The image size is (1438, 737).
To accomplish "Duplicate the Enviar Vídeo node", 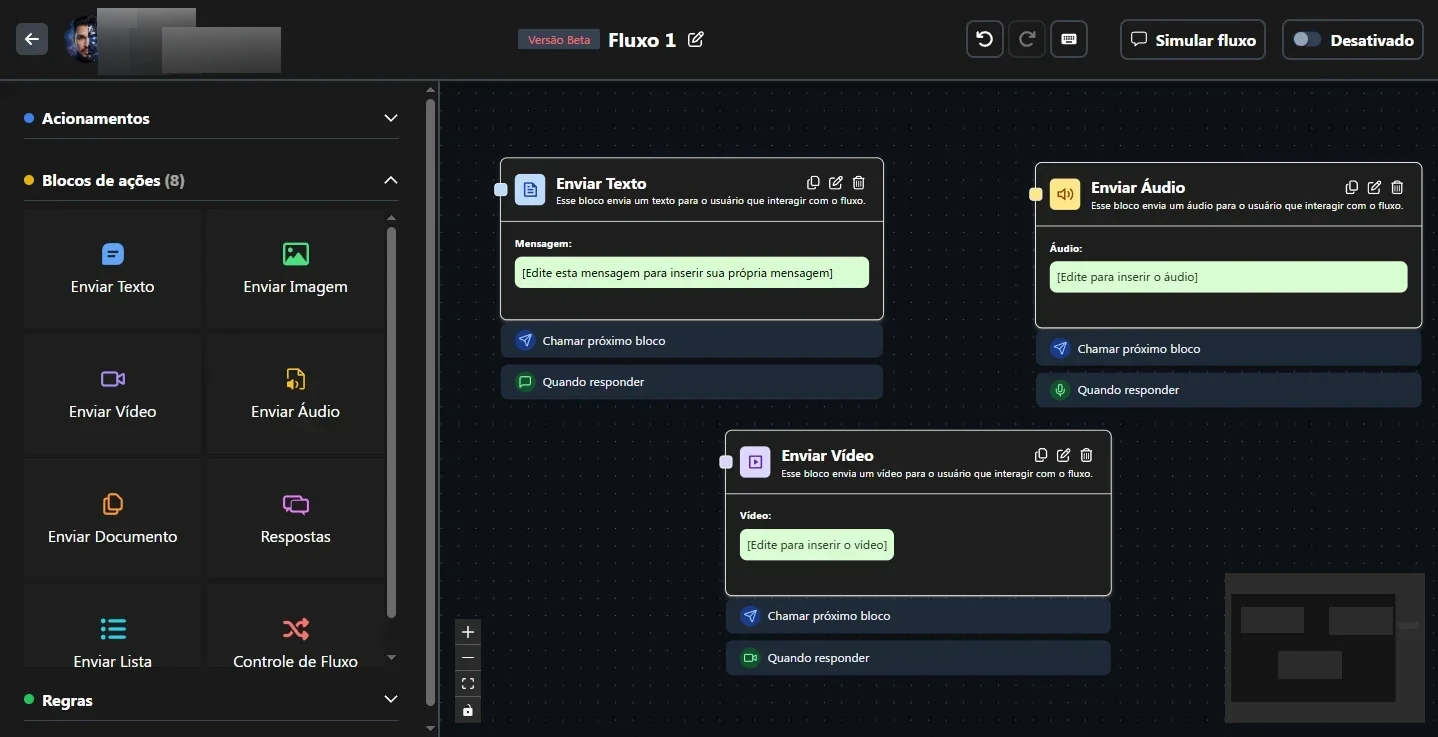I will [x=1041, y=455].
